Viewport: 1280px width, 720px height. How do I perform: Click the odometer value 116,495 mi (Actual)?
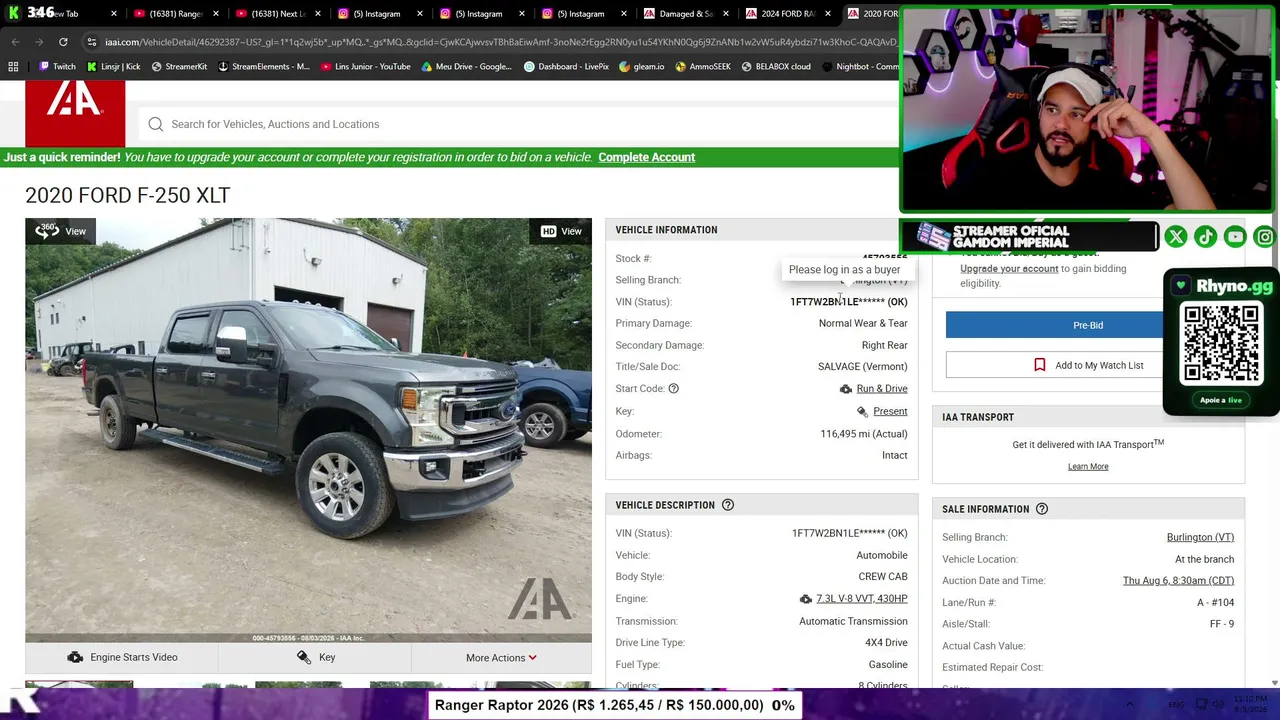pos(864,434)
